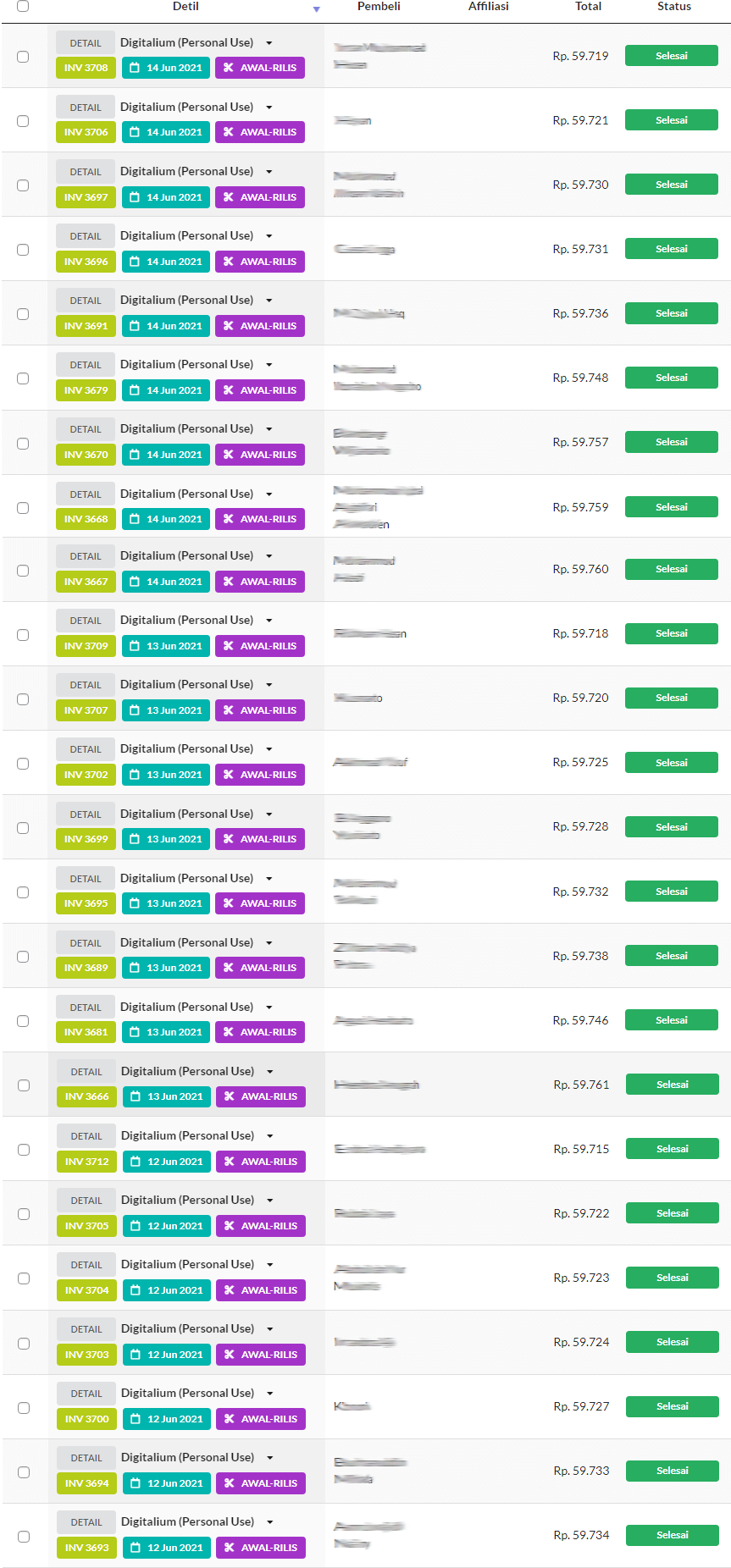Click calendar icon on INV 3709 date badge
The width and height of the screenshot is (731, 1568).
click(135, 646)
